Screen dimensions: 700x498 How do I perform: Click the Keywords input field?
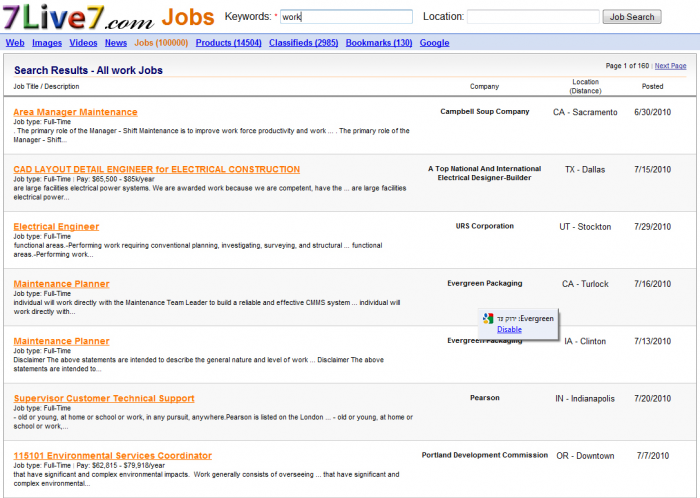346,17
